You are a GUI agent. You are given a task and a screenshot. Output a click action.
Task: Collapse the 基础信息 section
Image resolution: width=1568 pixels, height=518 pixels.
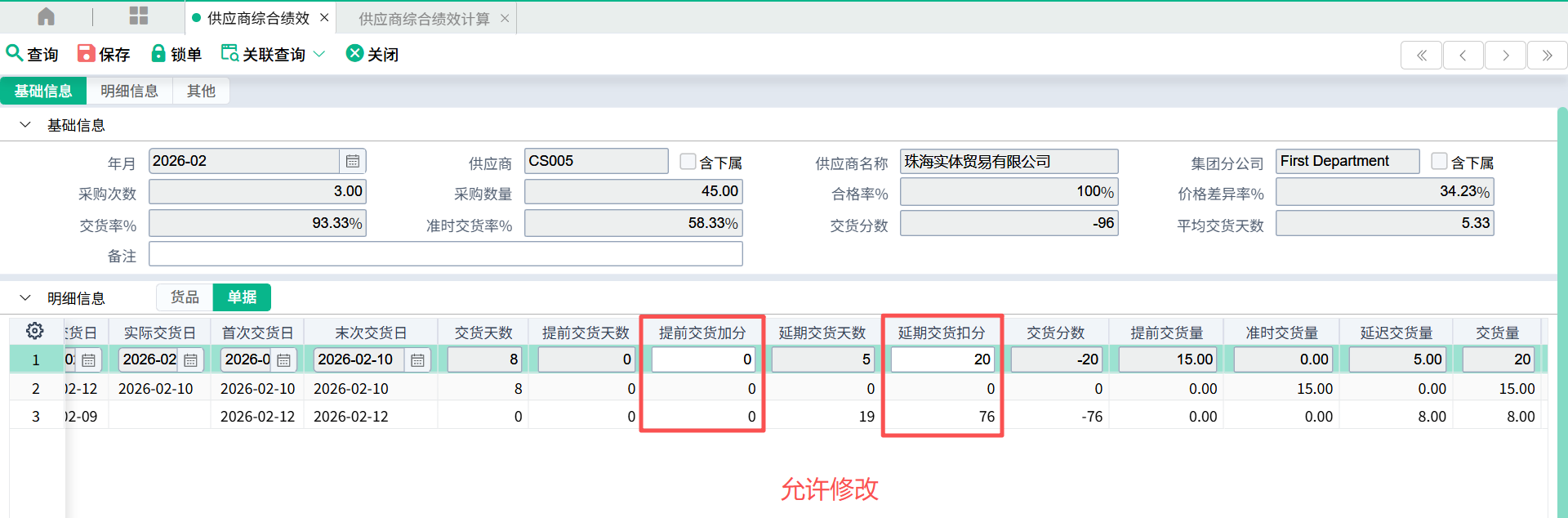[25, 125]
